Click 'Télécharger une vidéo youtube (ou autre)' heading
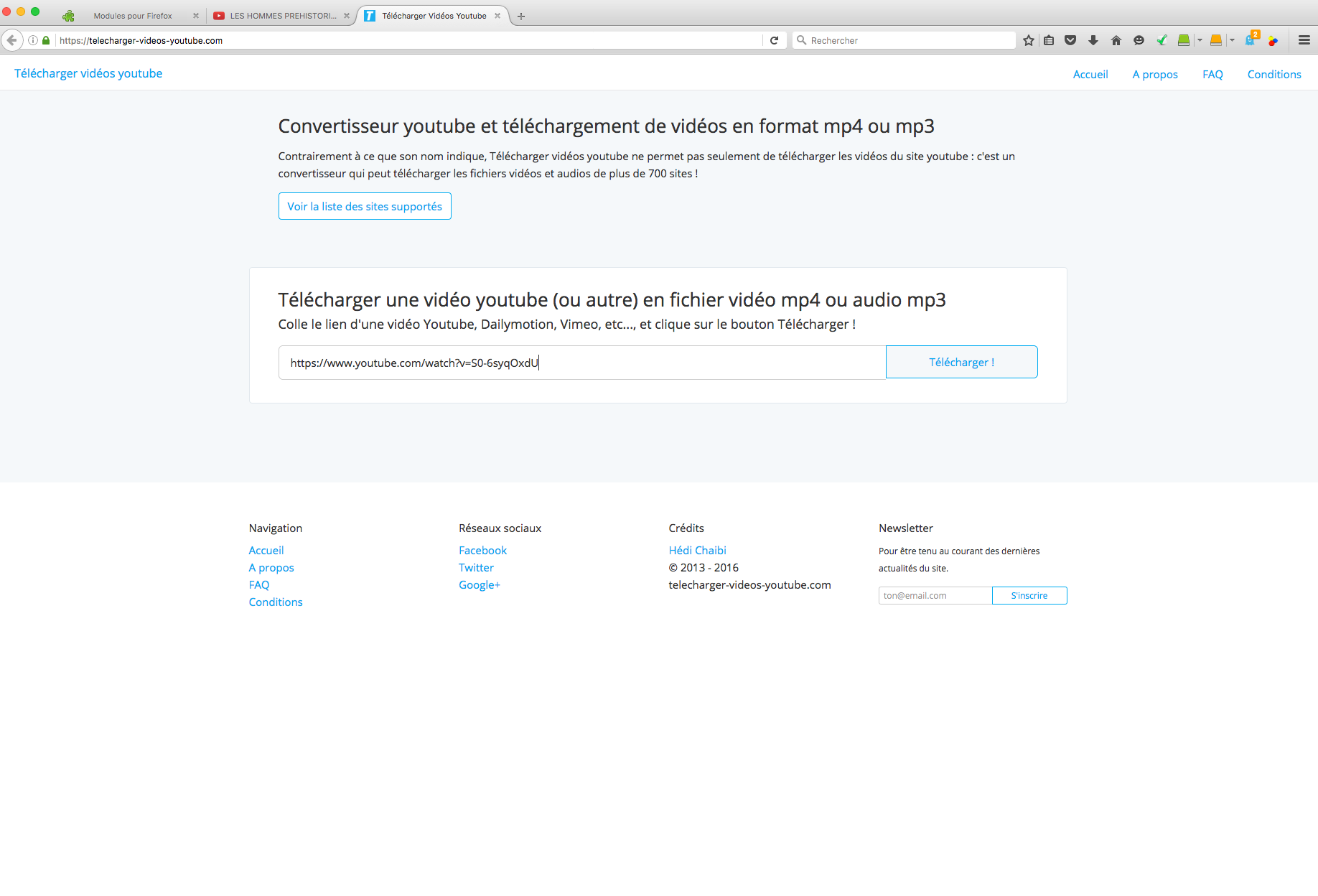Screen dimensions: 1318x896 pyautogui.click(x=612, y=300)
